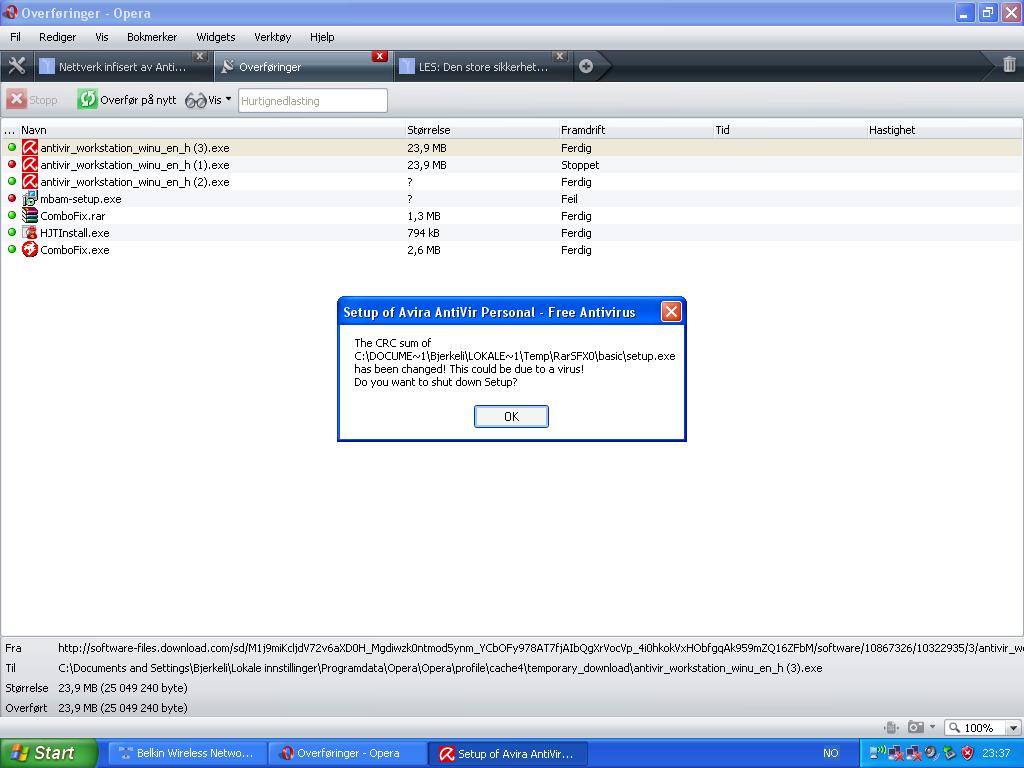The image size is (1024, 768).
Task: Click the mbam-setup.exe installer icon
Action: tap(30, 199)
